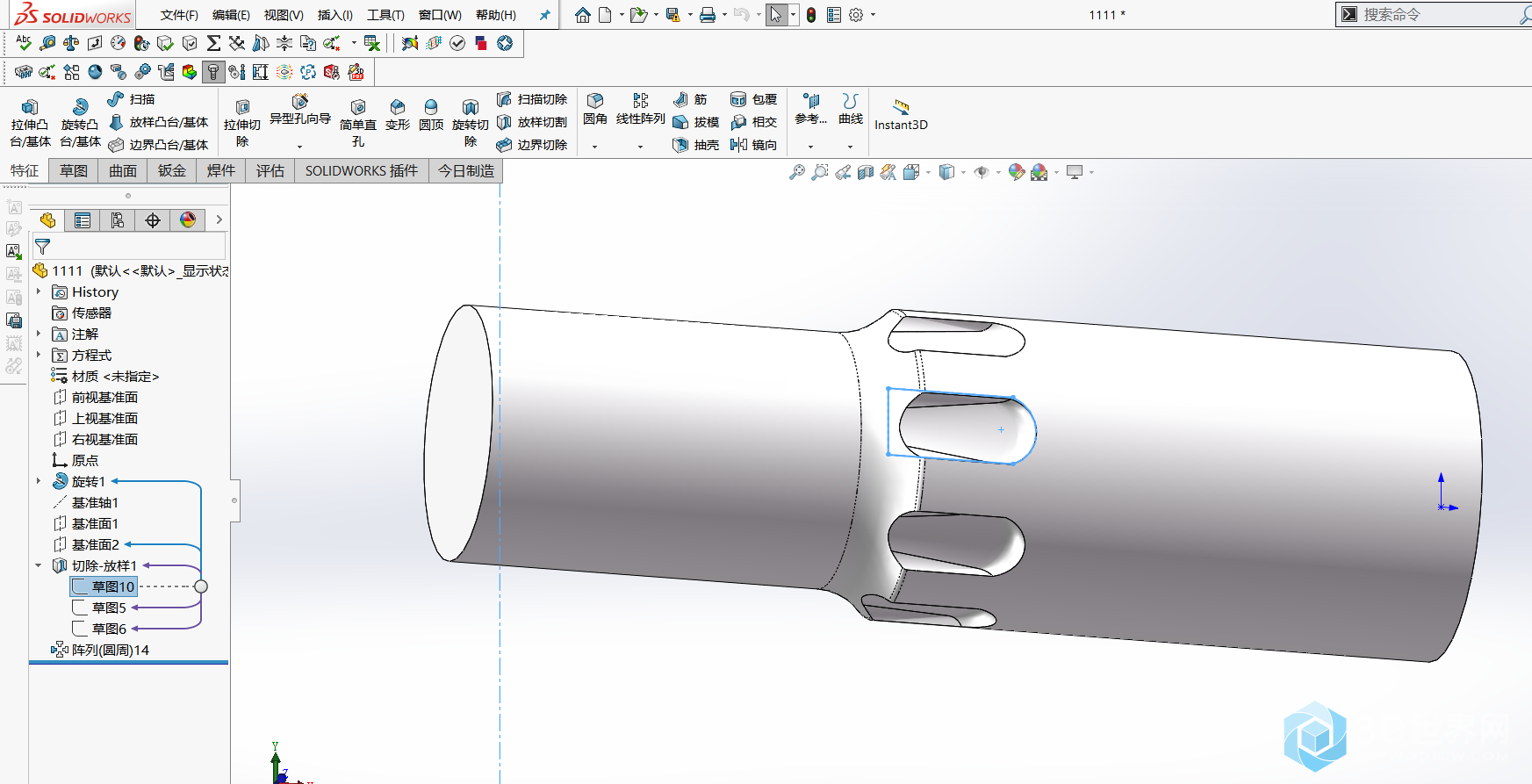Open the 编辑(E) menu
The width and height of the screenshot is (1532, 784).
click(x=231, y=15)
